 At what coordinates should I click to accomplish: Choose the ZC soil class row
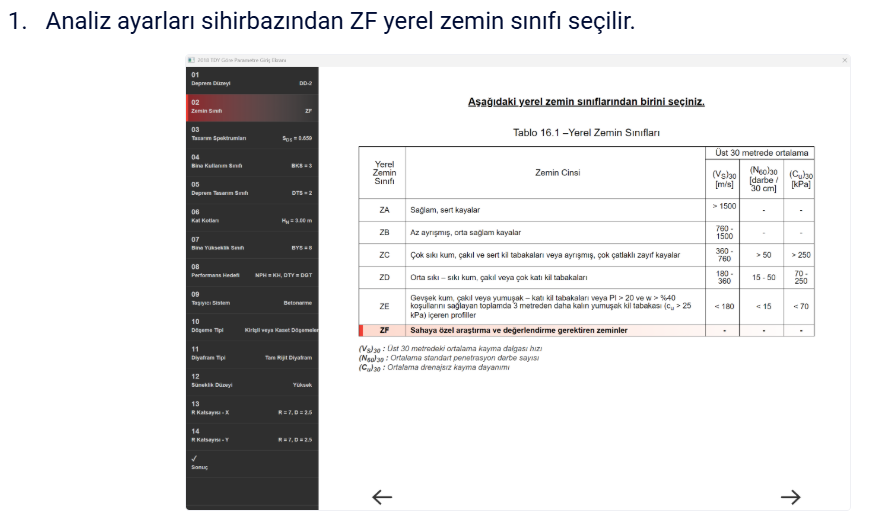(x=585, y=255)
